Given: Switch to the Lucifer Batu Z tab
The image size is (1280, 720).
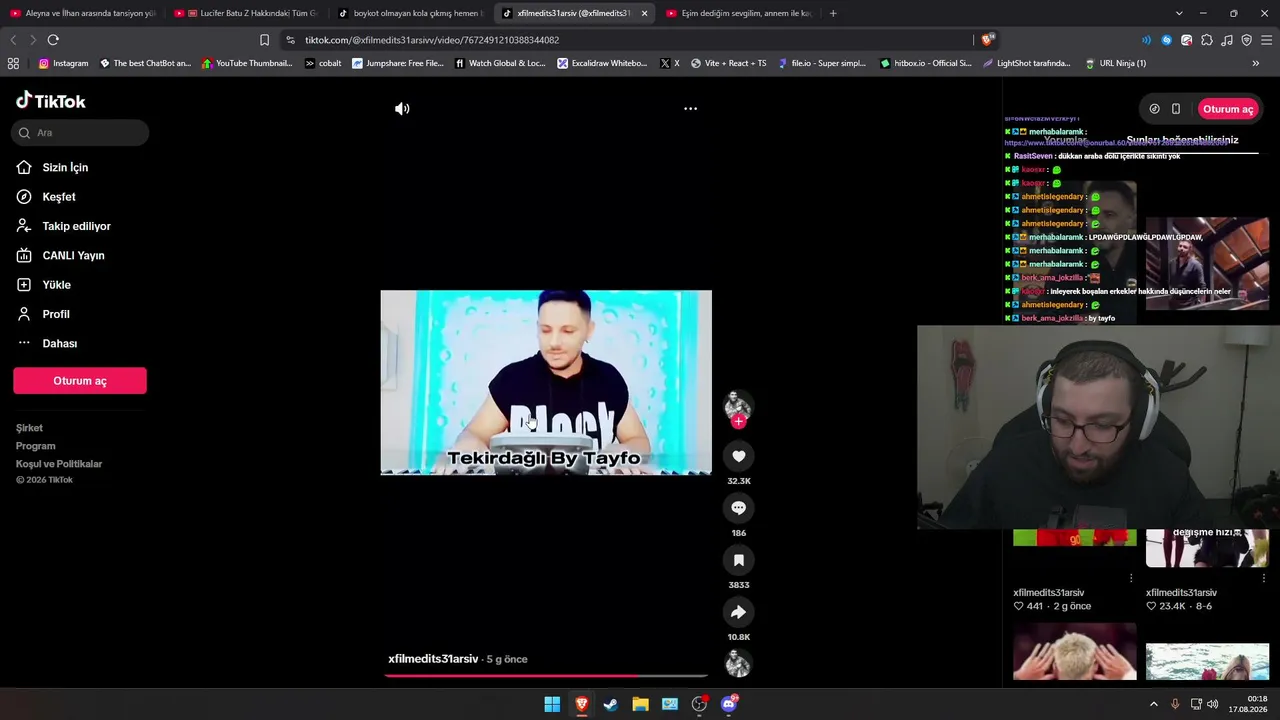Looking at the screenshot, I should coord(247,13).
